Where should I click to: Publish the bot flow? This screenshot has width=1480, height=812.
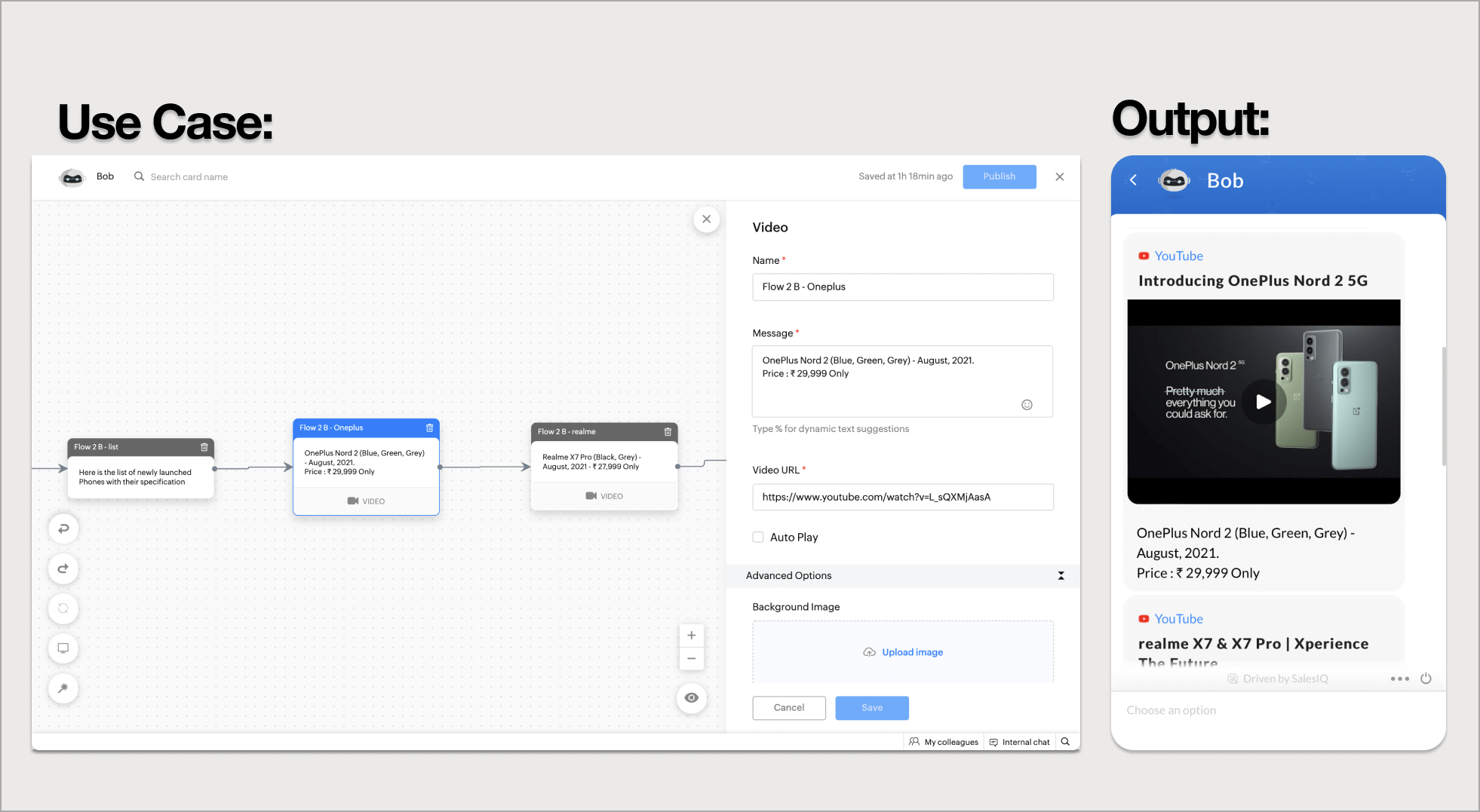pyautogui.click(x=999, y=176)
